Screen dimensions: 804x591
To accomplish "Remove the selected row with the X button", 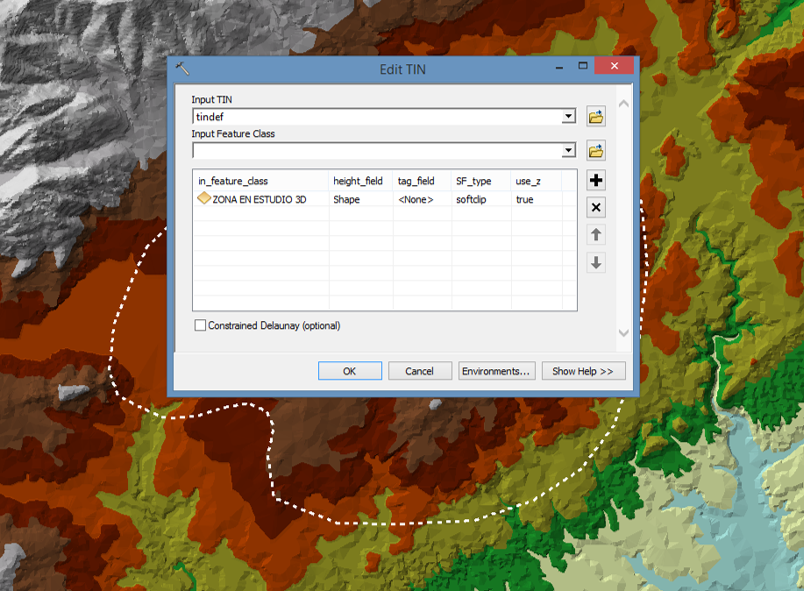I will click(596, 208).
